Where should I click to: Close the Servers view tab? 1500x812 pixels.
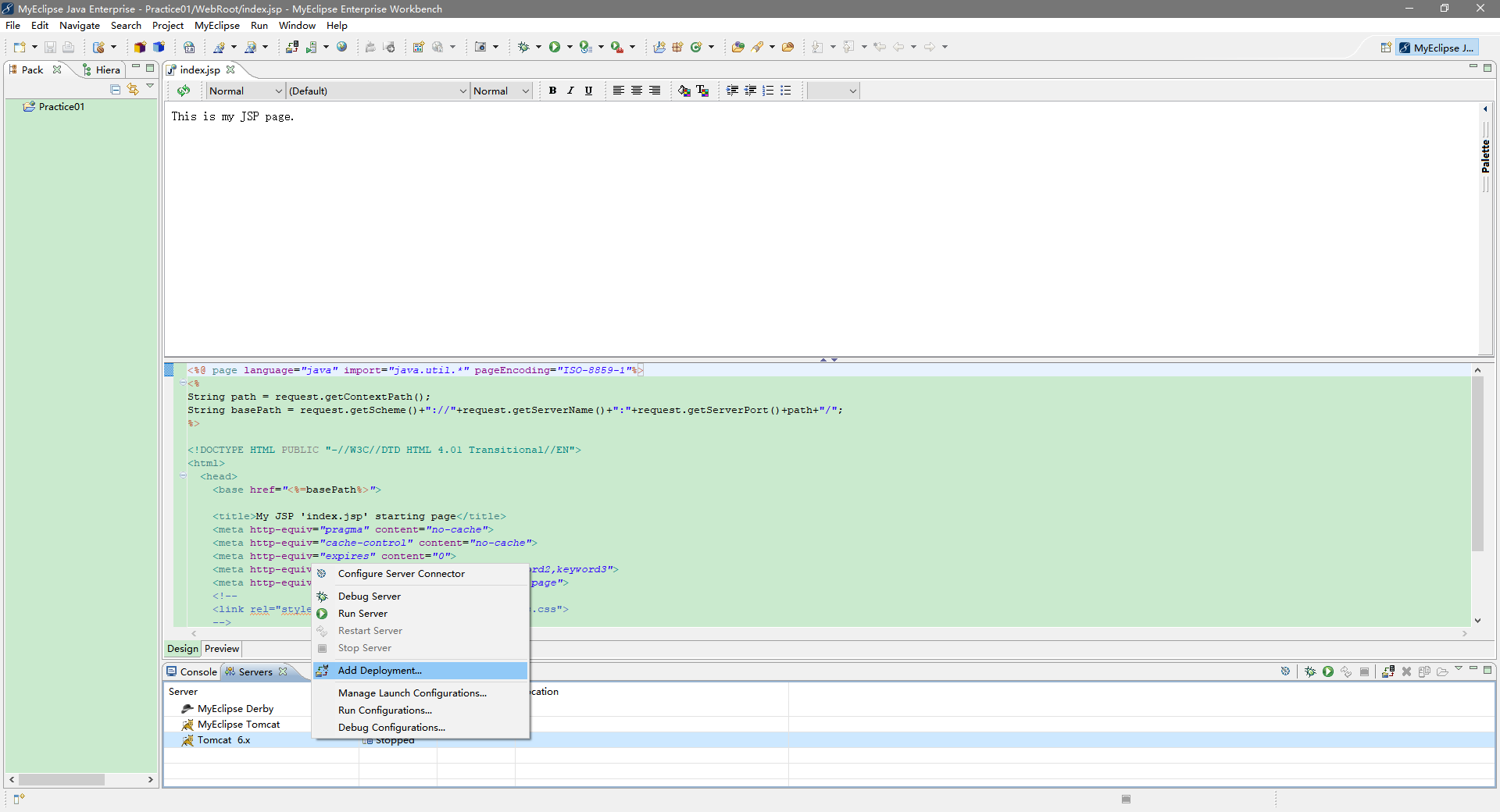pos(283,671)
